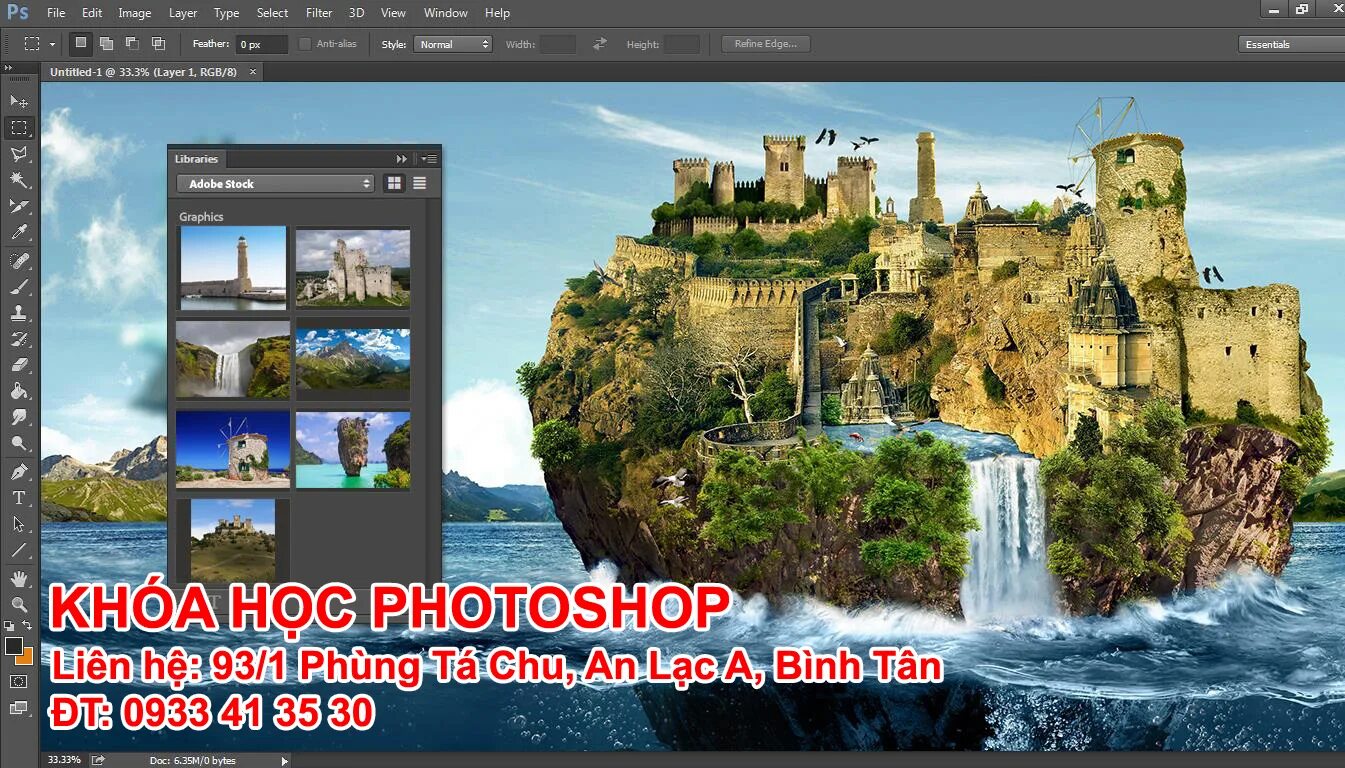Click the Refine Edge button
The width and height of the screenshot is (1345, 768).
766,44
